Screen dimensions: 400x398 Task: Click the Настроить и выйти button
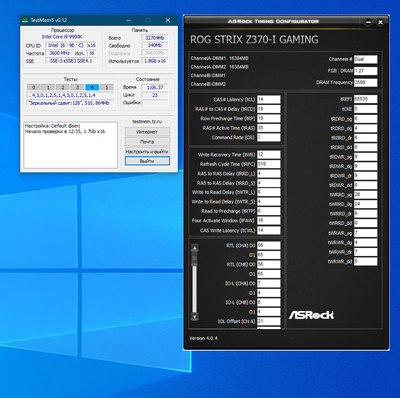147,151
